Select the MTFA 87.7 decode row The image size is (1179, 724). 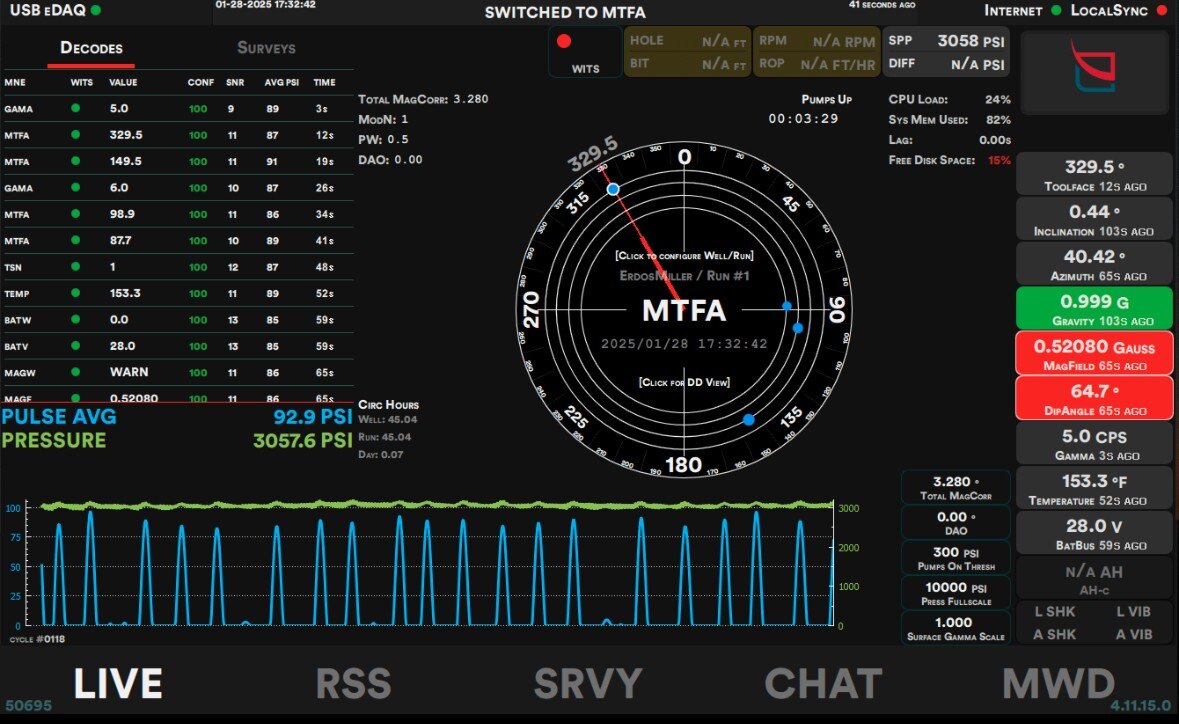click(177, 241)
